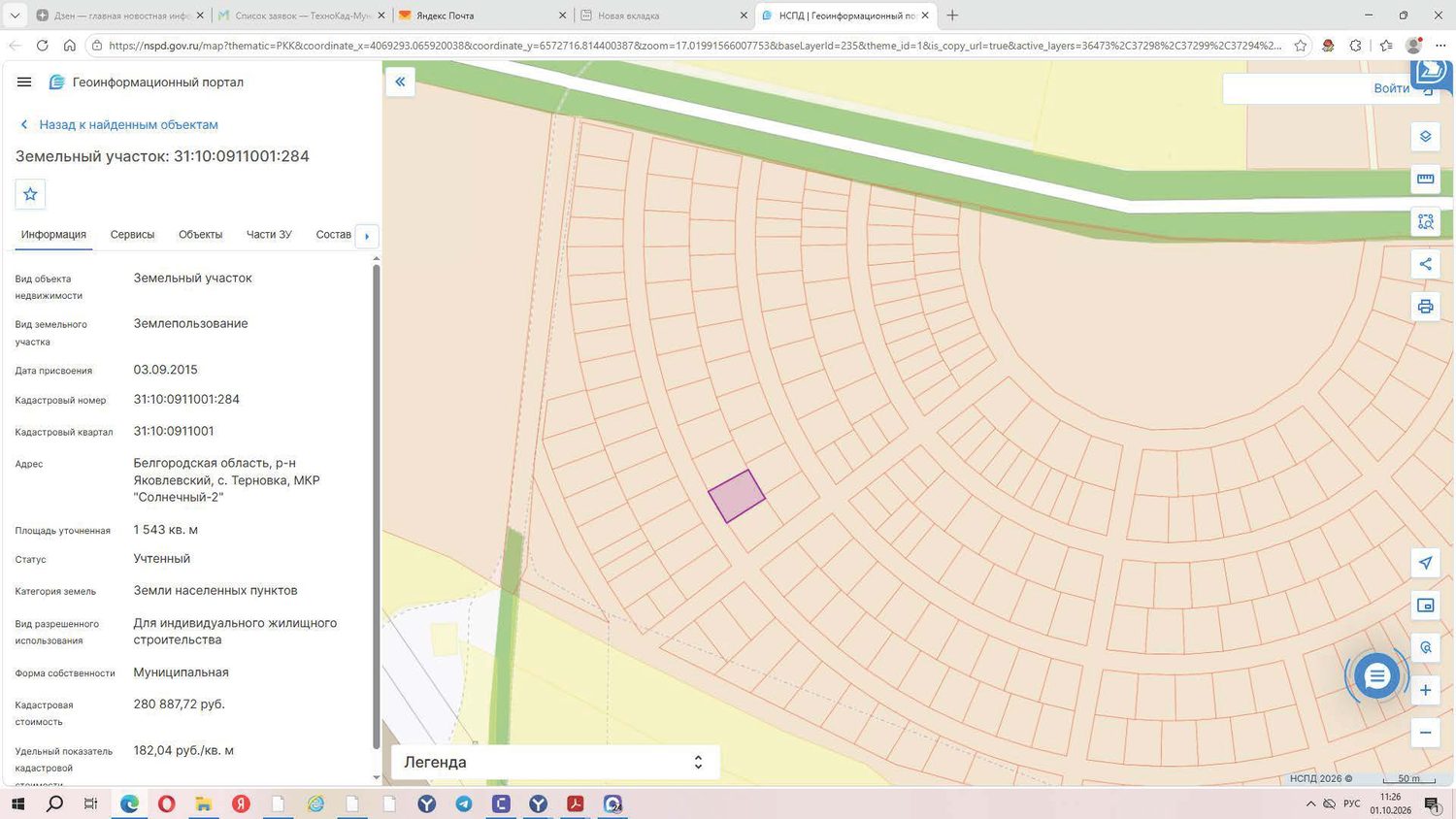Open Telegram from the taskbar

point(464,803)
